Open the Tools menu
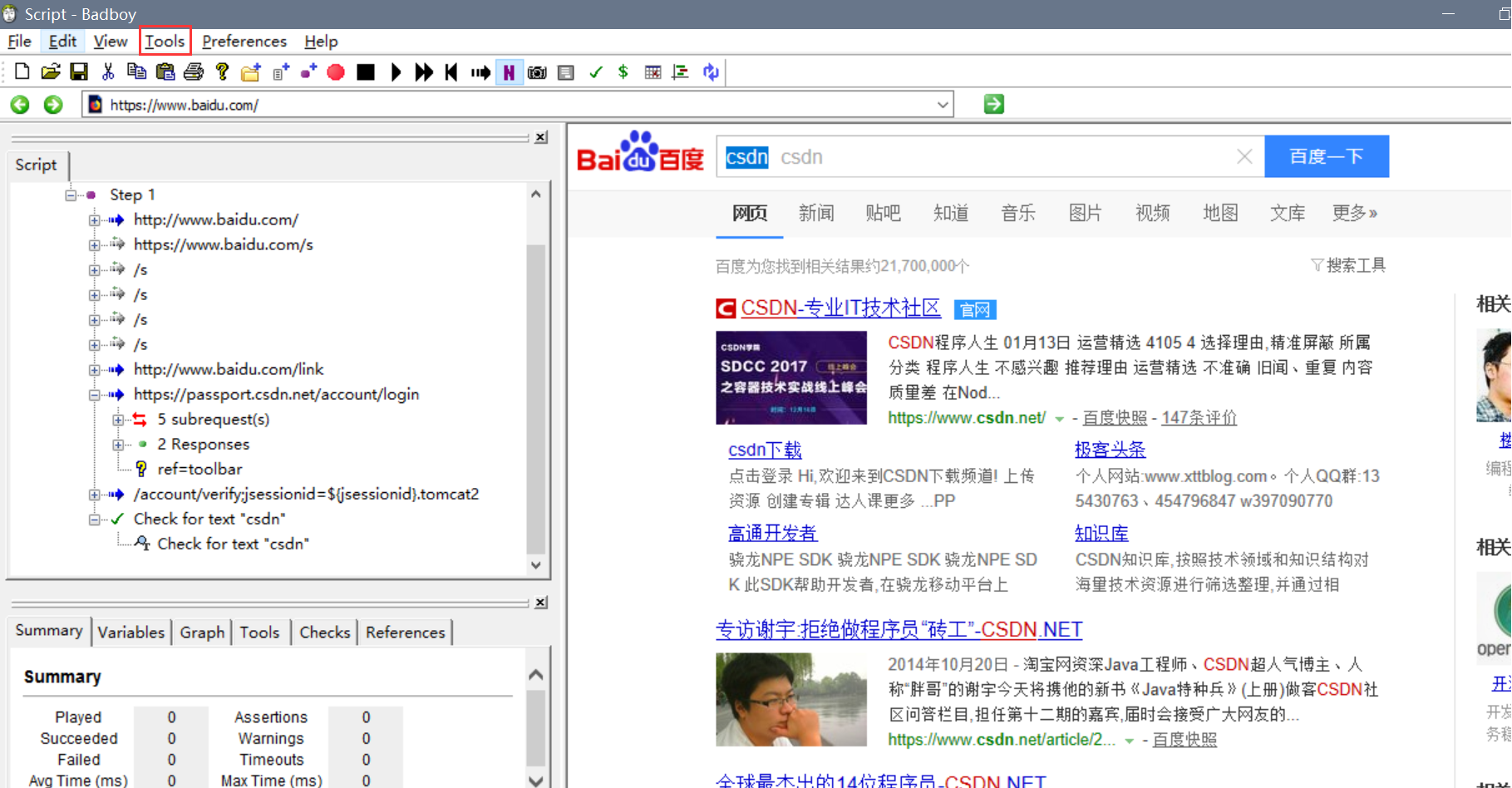This screenshot has width=1512, height=788. point(165,42)
